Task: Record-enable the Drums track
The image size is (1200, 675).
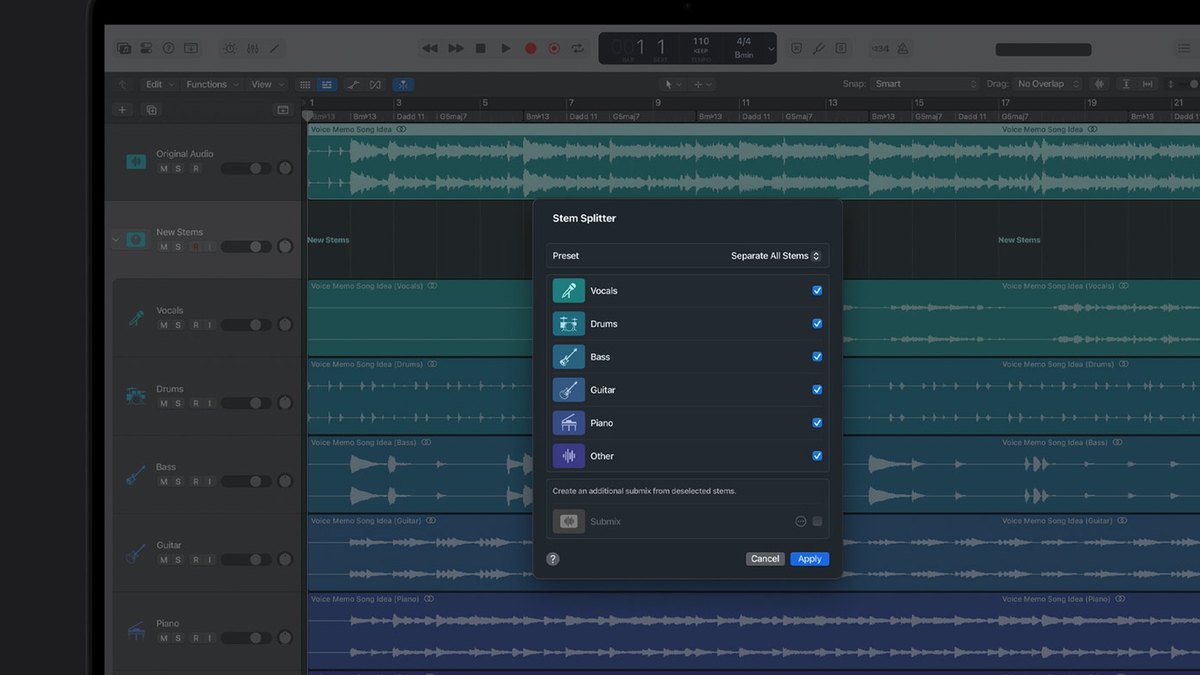Action: [x=196, y=403]
